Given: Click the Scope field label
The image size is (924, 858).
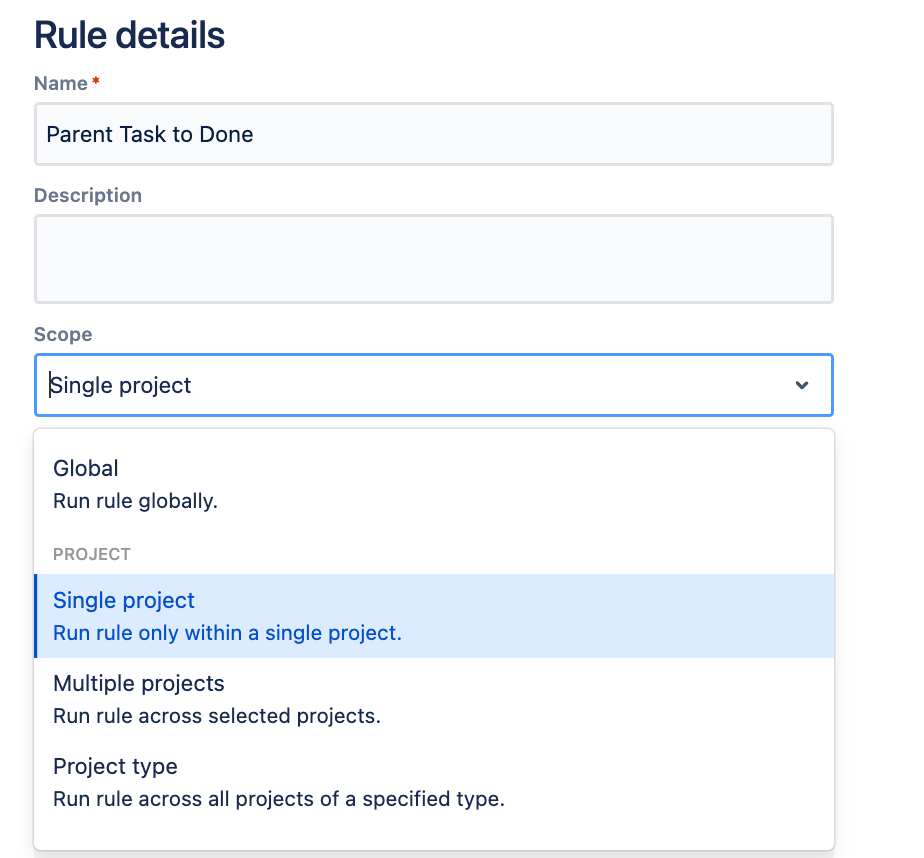Looking at the screenshot, I should coord(63,334).
